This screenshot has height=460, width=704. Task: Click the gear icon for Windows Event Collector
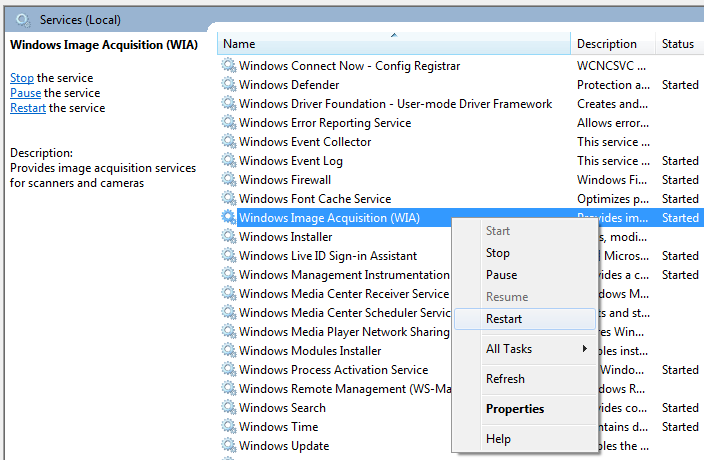[x=229, y=141]
